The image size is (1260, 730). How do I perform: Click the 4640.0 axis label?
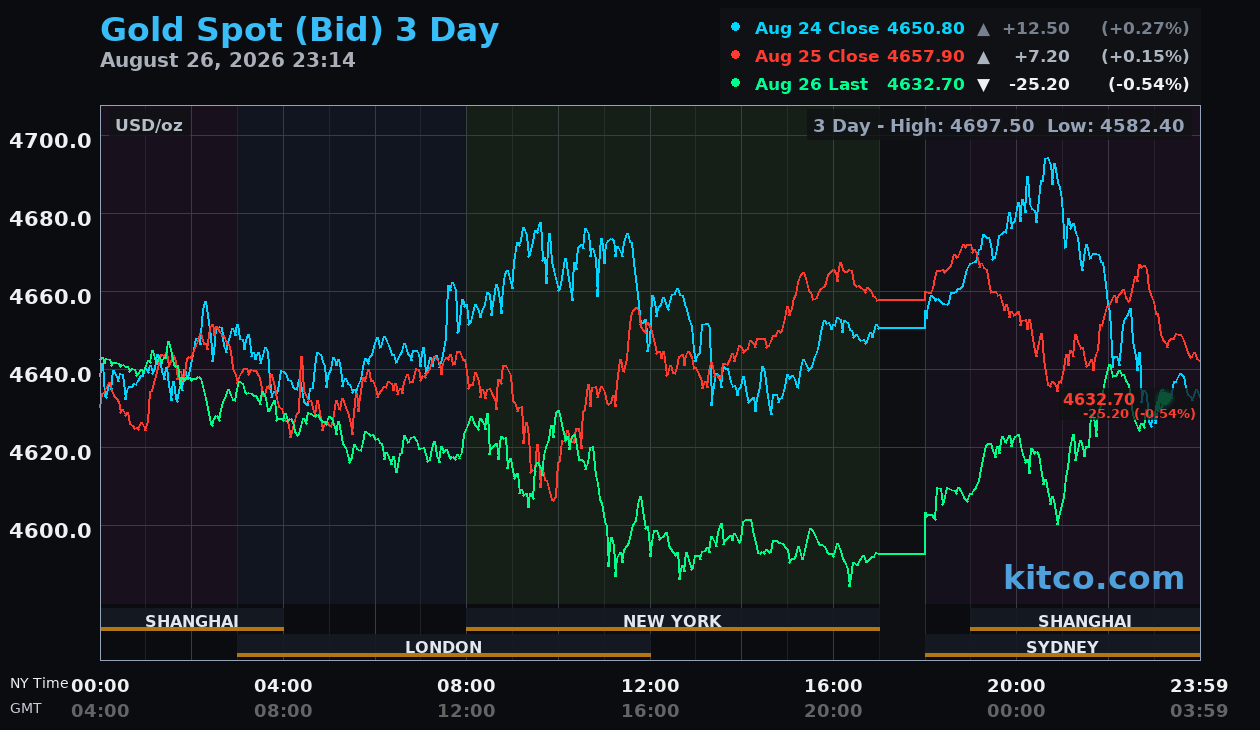tap(50, 373)
